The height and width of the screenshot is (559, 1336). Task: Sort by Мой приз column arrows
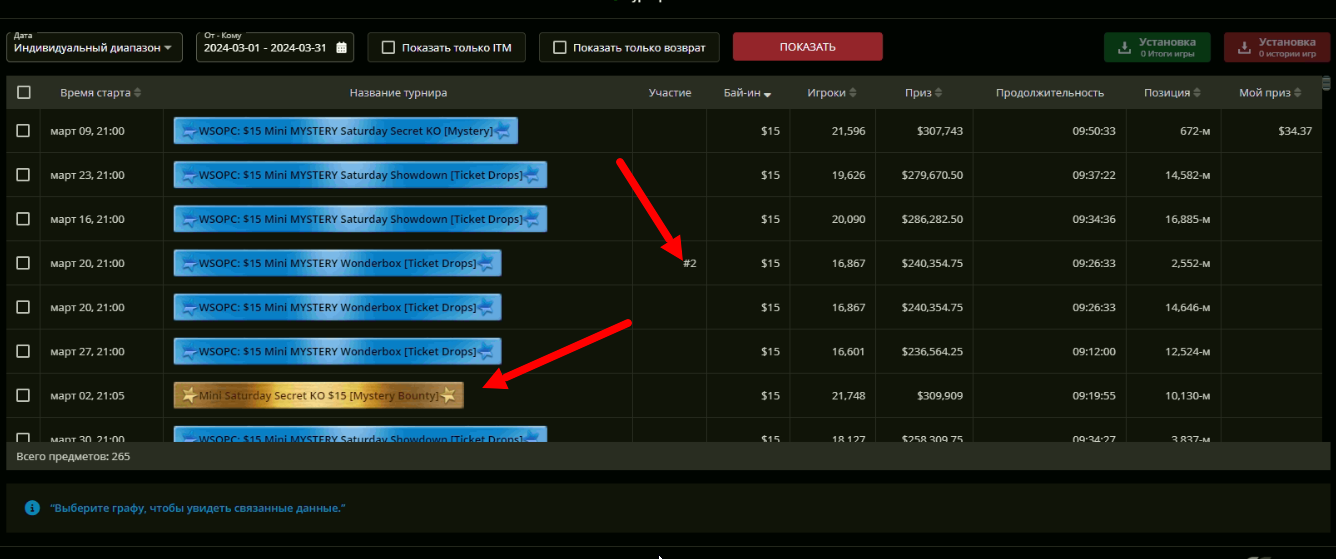pyautogui.click(x=1298, y=93)
